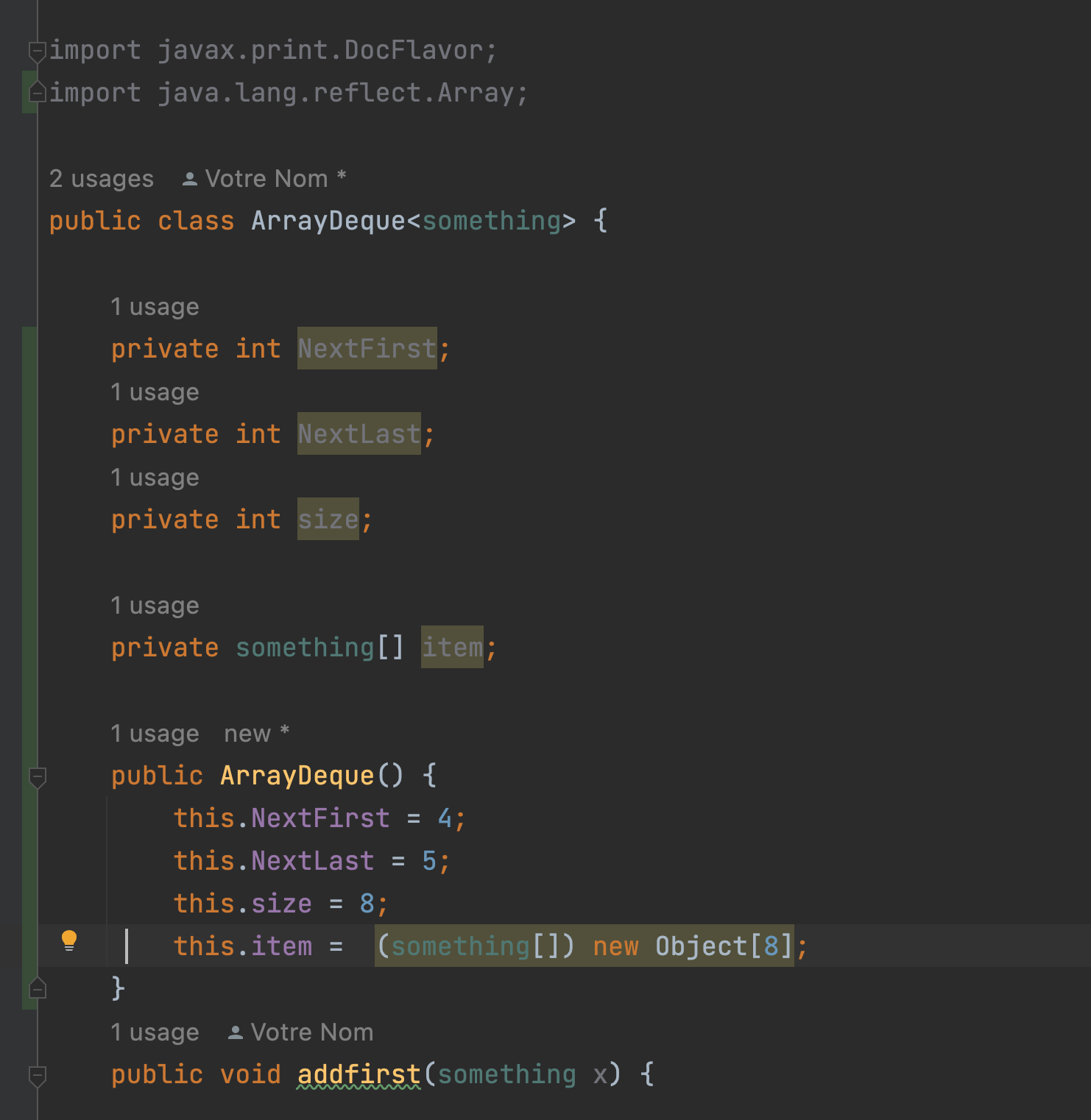Place the cursor on the underlined addfirst method name
Image resolution: width=1091 pixels, height=1120 pixels.
(x=359, y=1074)
